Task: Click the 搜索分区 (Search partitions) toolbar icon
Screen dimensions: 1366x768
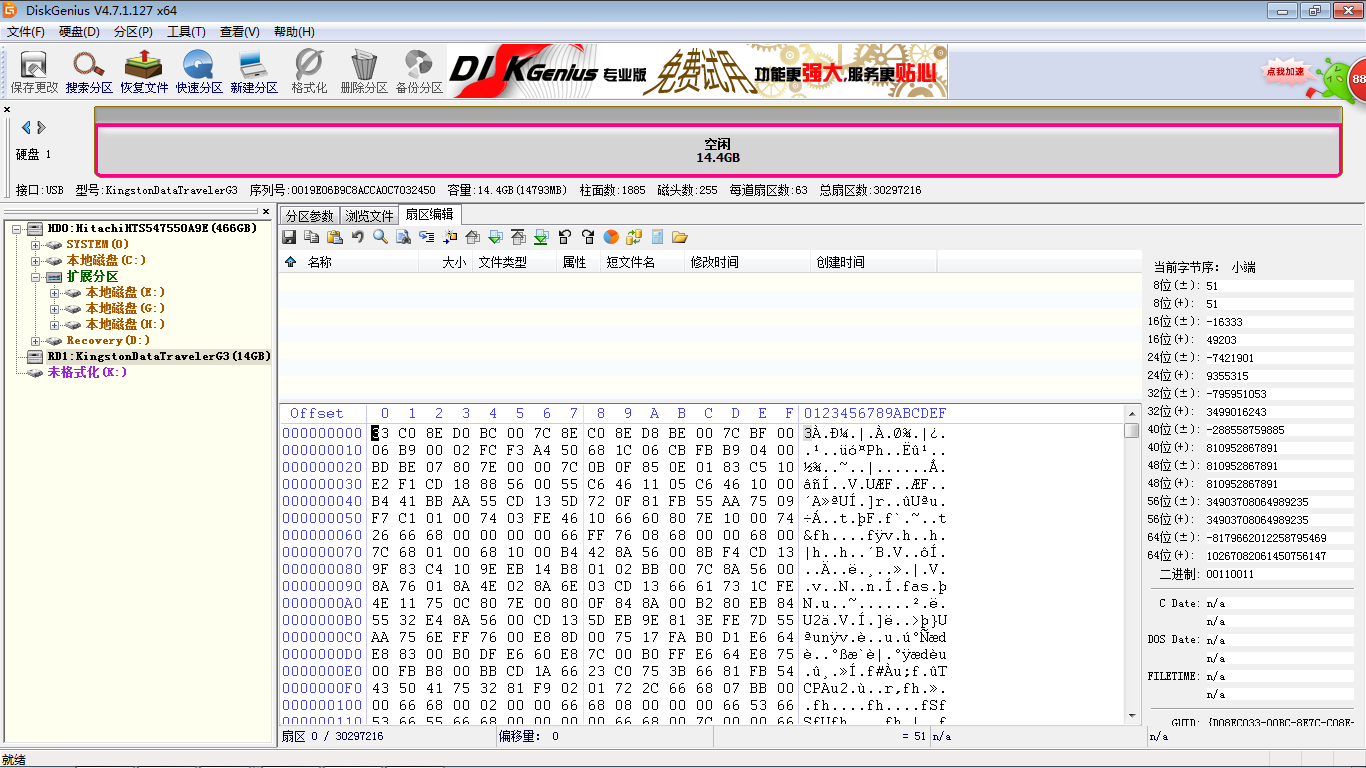Action: pos(89,71)
